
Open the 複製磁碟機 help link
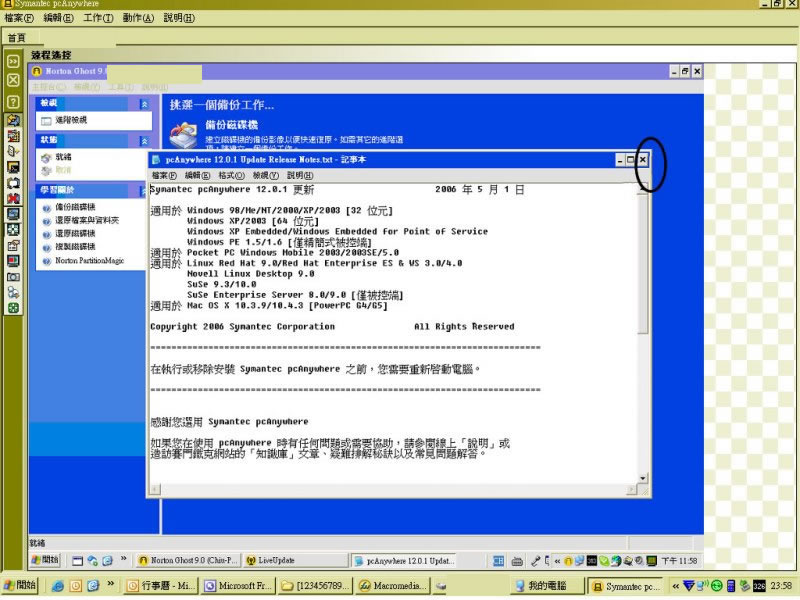(x=75, y=247)
